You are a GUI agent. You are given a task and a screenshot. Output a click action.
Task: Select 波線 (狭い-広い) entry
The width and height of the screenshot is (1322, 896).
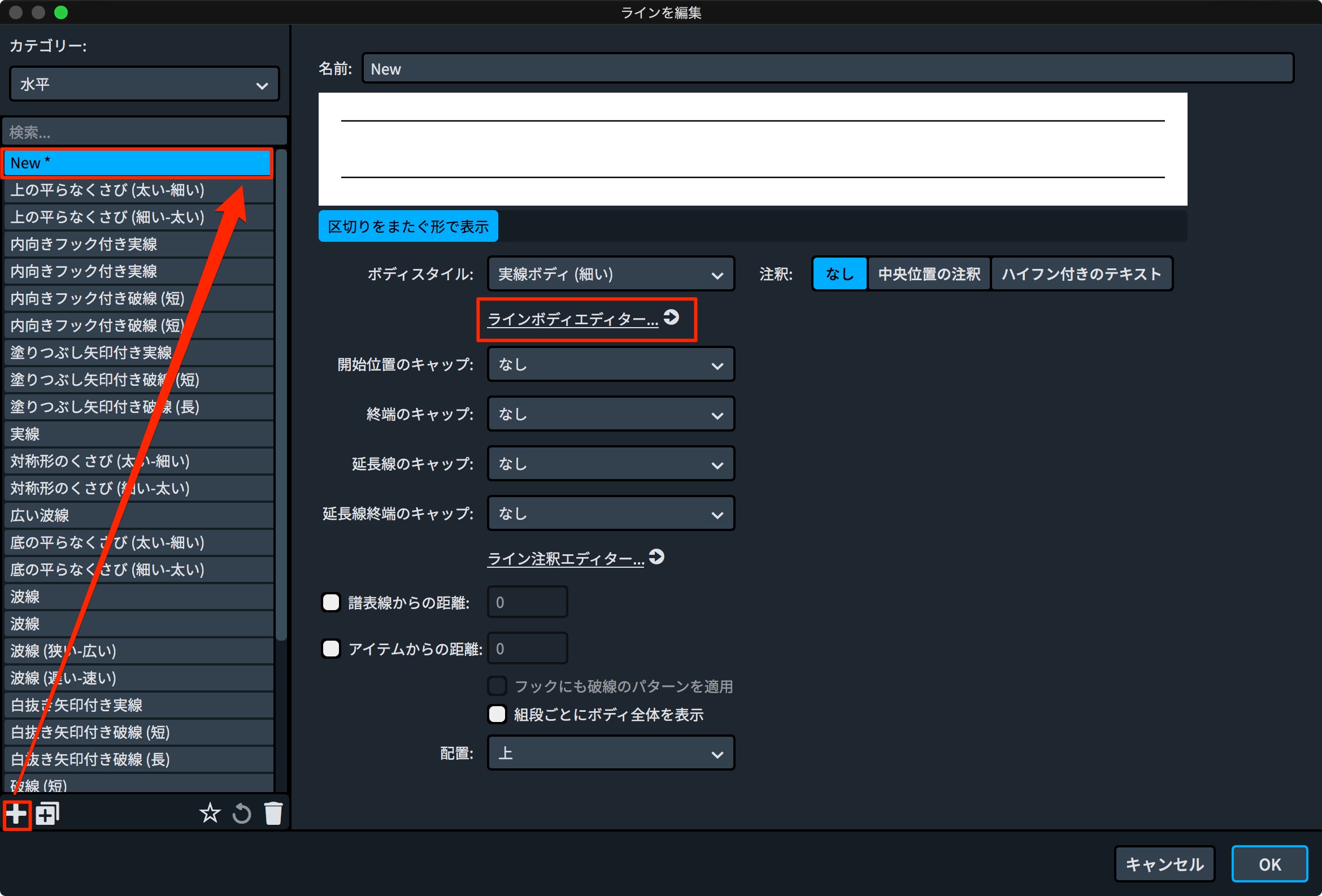(139, 651)
